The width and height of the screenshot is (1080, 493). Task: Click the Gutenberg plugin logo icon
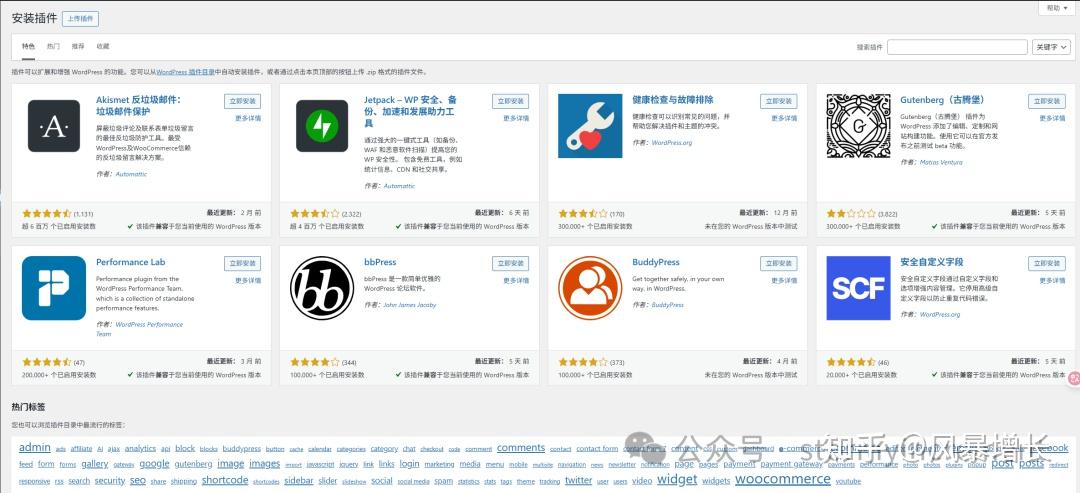click(858, 126)
